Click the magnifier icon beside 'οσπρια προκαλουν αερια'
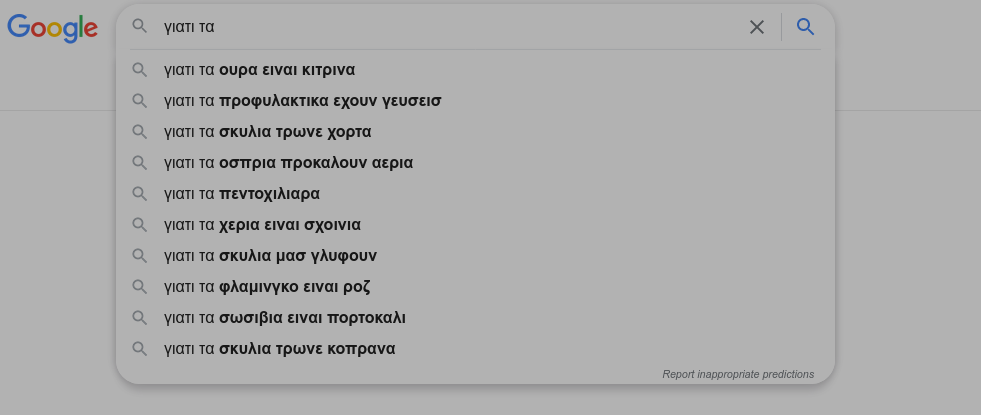The height and width of the screenshot is (415, 981). 140,163
